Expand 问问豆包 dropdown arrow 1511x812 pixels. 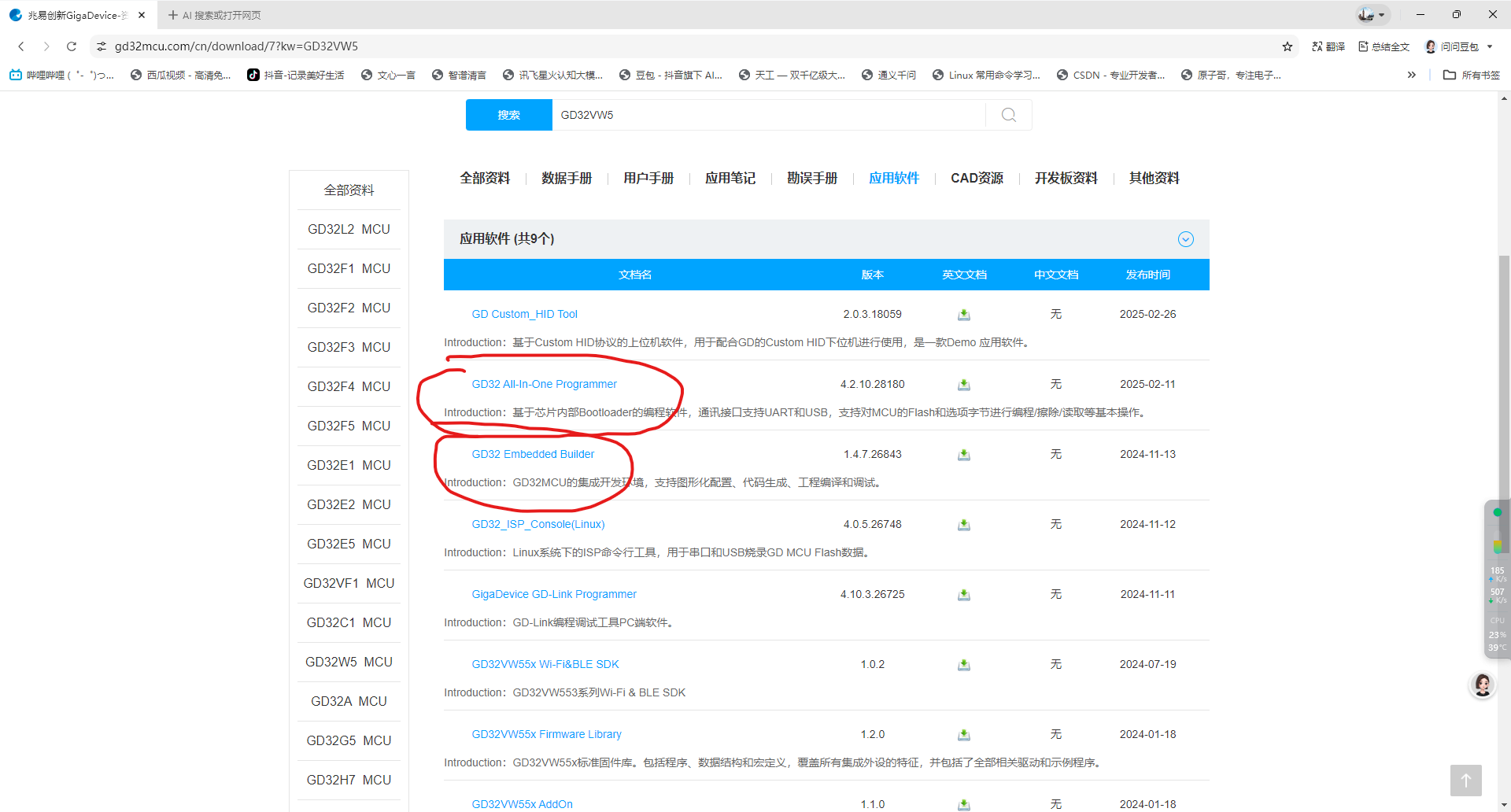1490,46
